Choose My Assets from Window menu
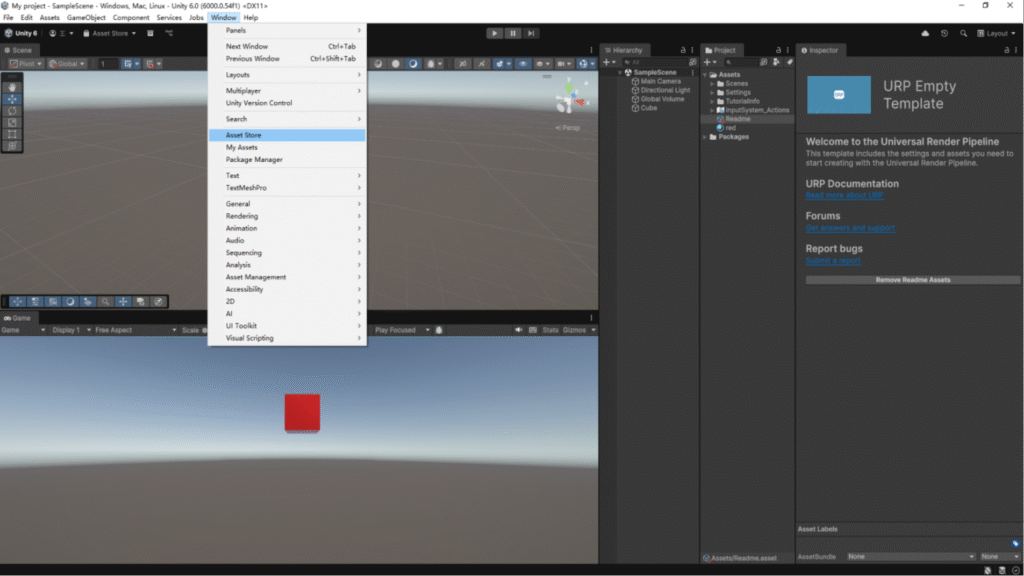 pyautogui.click(x=287, y=148)
